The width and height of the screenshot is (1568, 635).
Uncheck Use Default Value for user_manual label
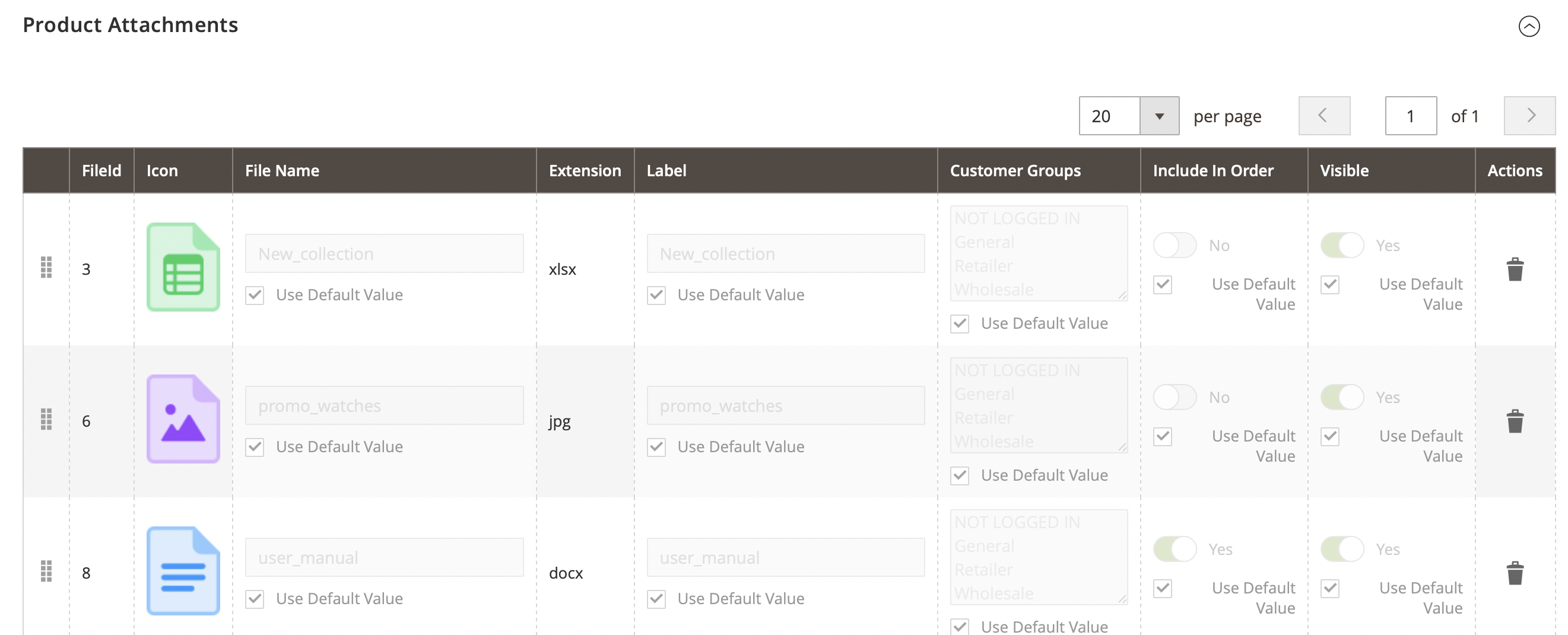(656, 599)
